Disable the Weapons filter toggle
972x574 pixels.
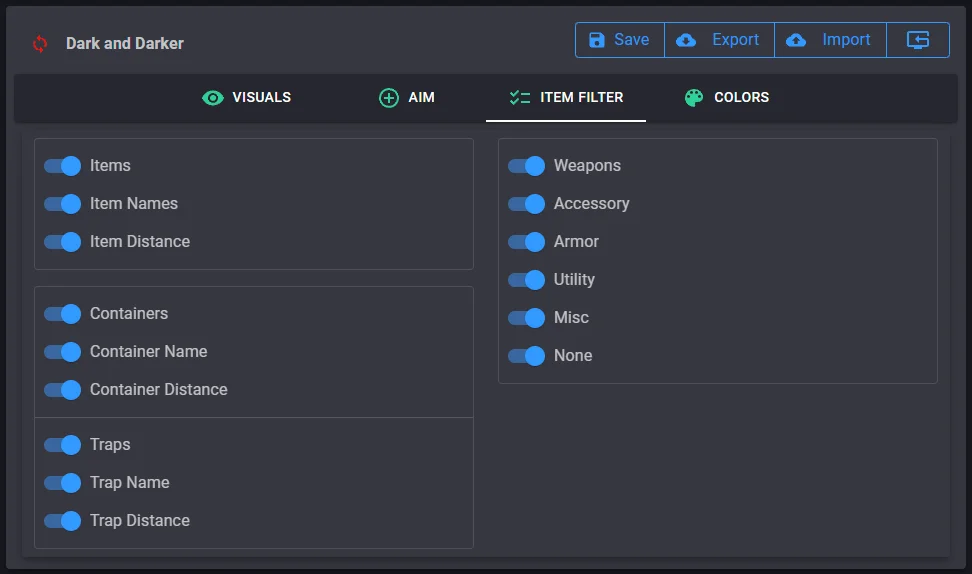click(x=526, y=166)
